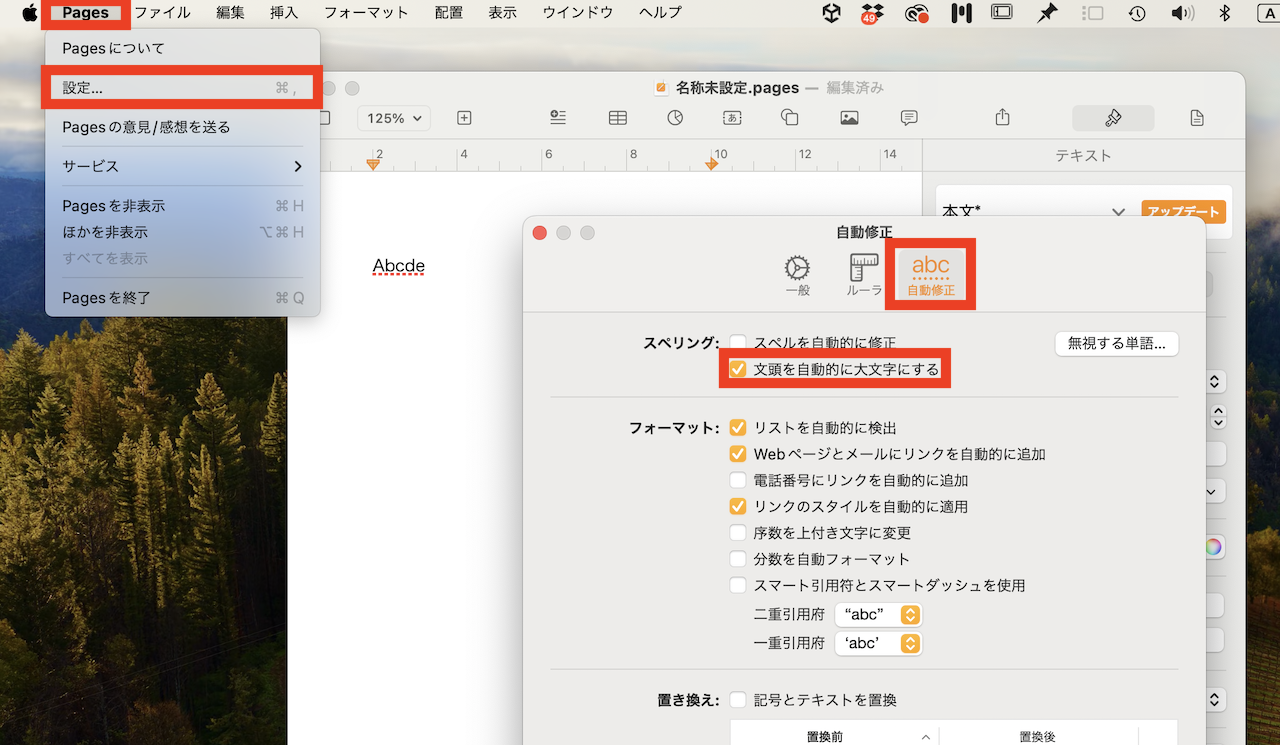Select Pagesについて menu item
This screenshot has height=745, width=1280.
182,48
